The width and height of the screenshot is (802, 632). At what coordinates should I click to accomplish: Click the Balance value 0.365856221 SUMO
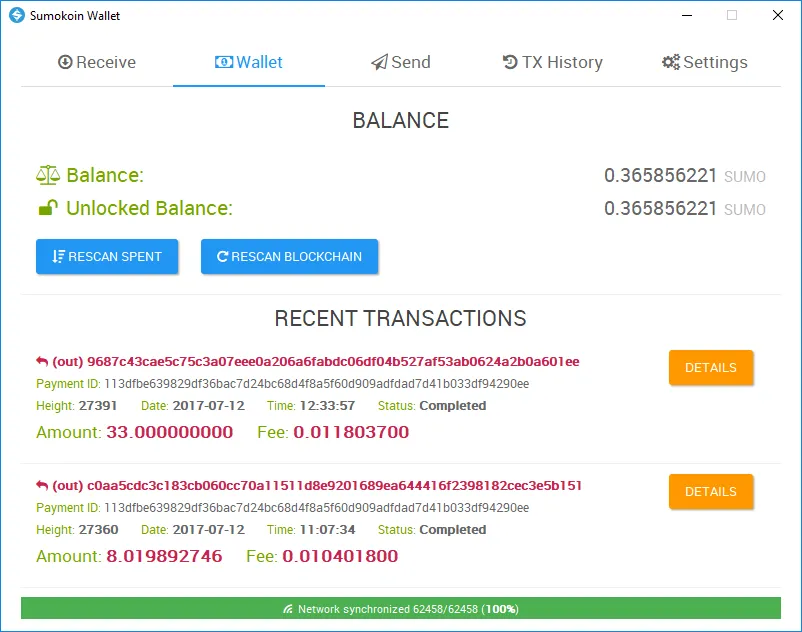(685, 176)
